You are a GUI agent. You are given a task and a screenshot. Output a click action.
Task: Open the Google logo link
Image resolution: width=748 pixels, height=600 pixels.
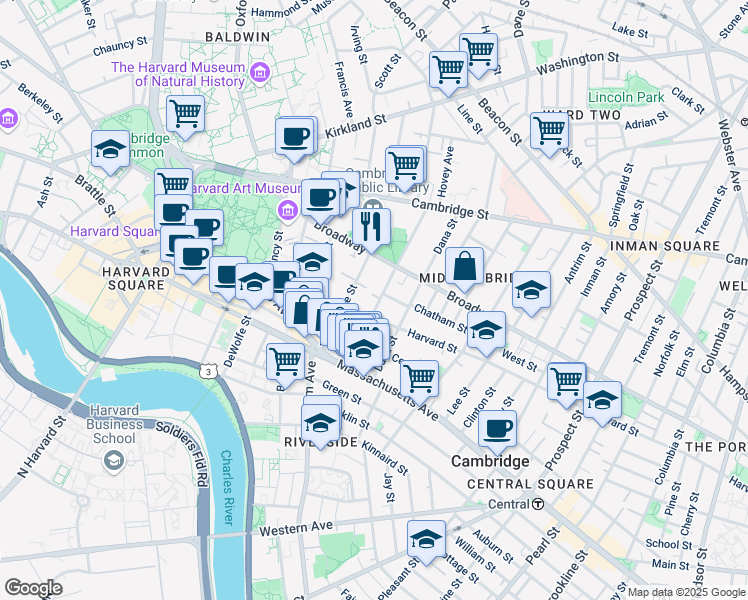pos(33,588)
